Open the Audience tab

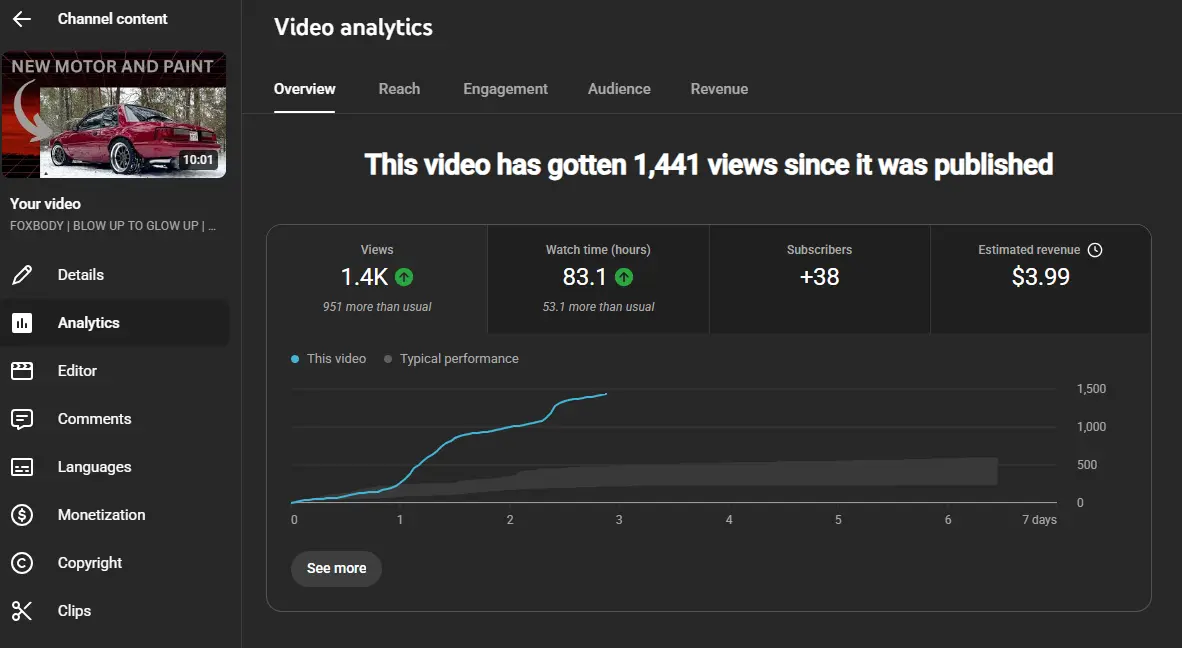pyautogui.click(x=619, y=89)
